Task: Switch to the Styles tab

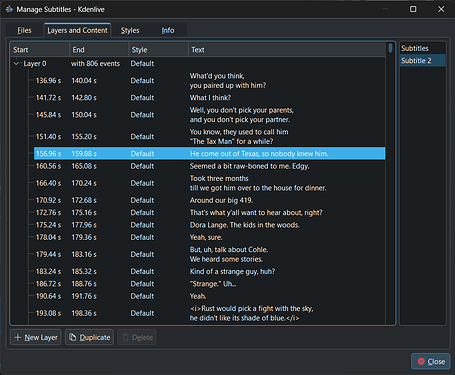Action: point(130,30)
